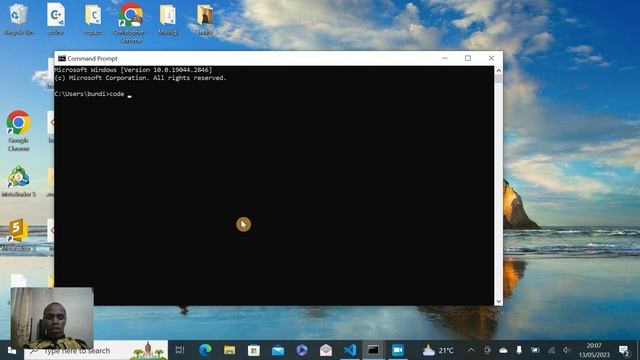
Task: Open the purple play-shaped taskbar app
Action: pyautogui.click(x=302, y=350)
